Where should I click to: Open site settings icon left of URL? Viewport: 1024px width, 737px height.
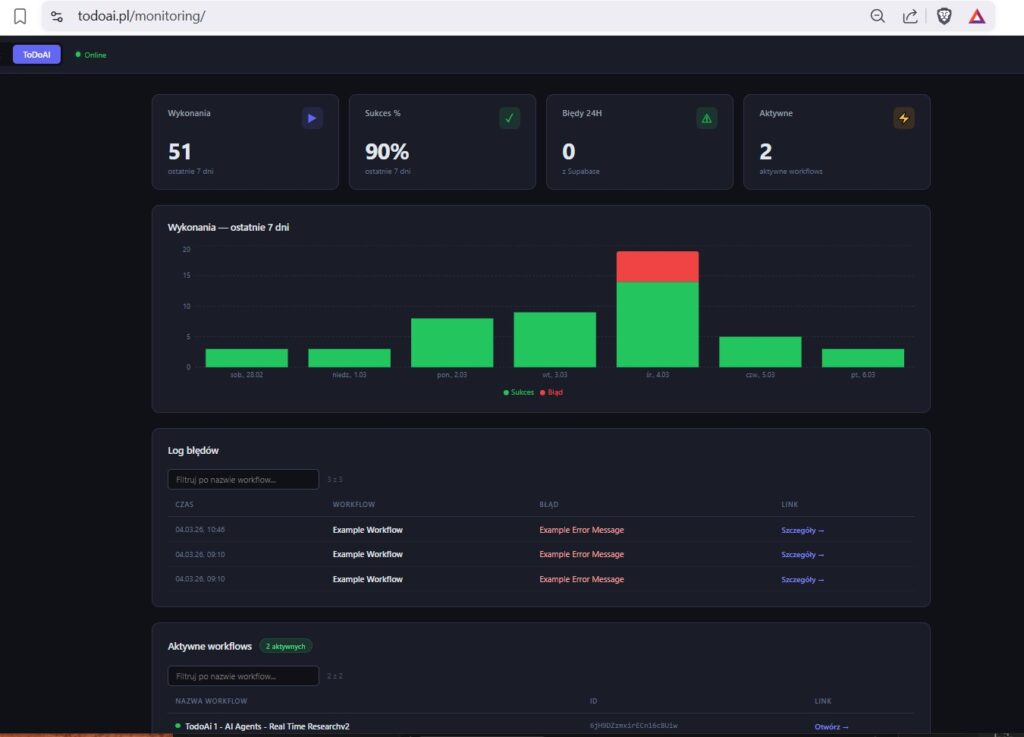pos(57,16)
